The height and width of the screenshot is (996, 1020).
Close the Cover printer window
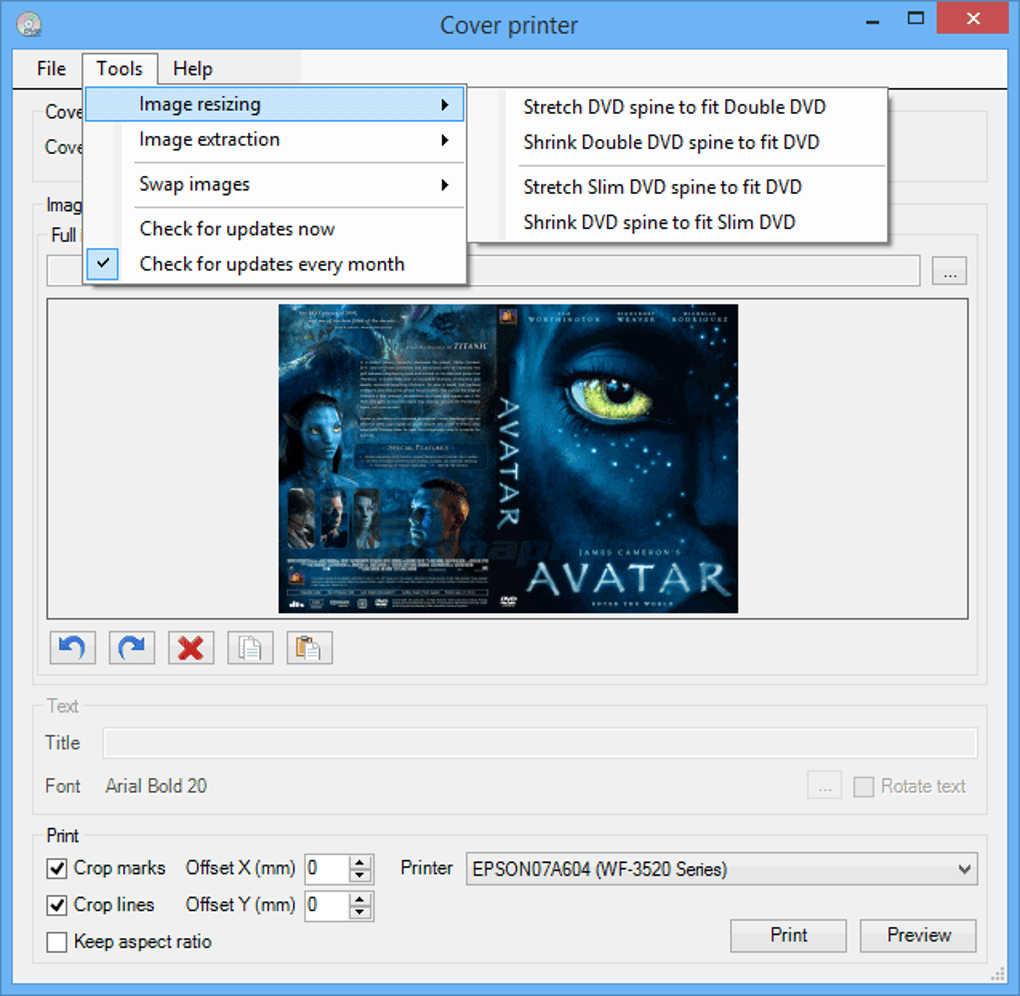pyautogui.click(x=973, y=18)
